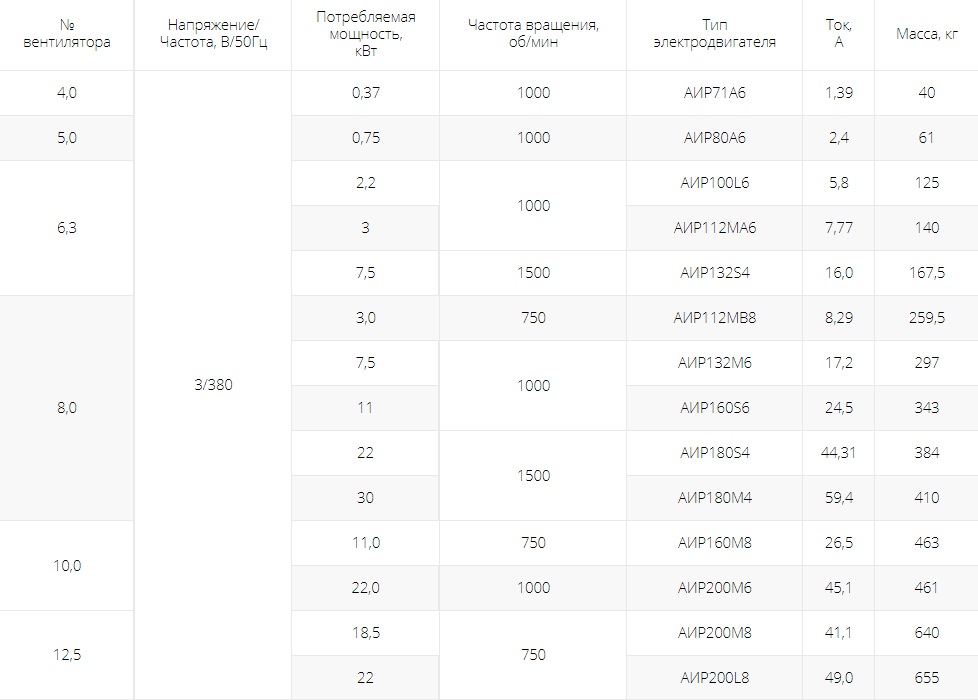Click the № вентилятора column header
This screenshot has height=700, width=978.
(67, 34)
